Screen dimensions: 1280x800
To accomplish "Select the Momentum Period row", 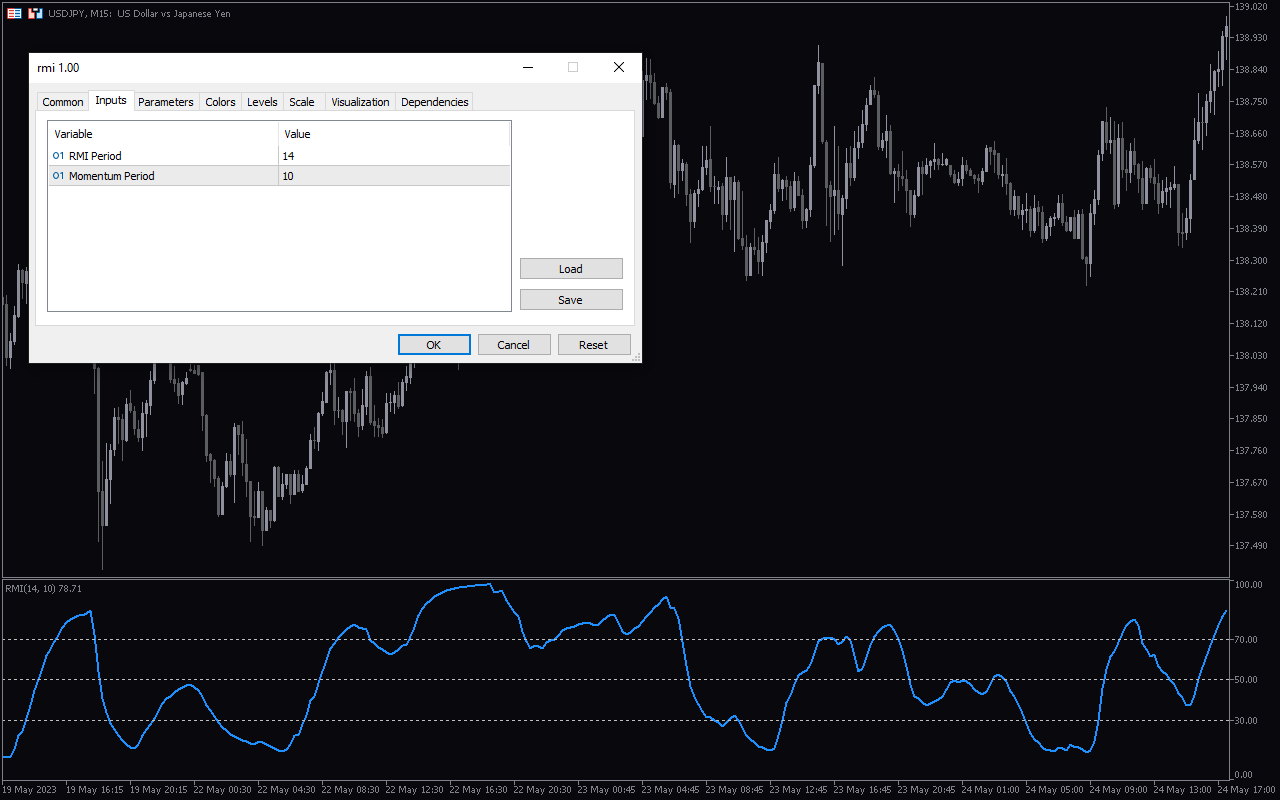I will (279, 176).
